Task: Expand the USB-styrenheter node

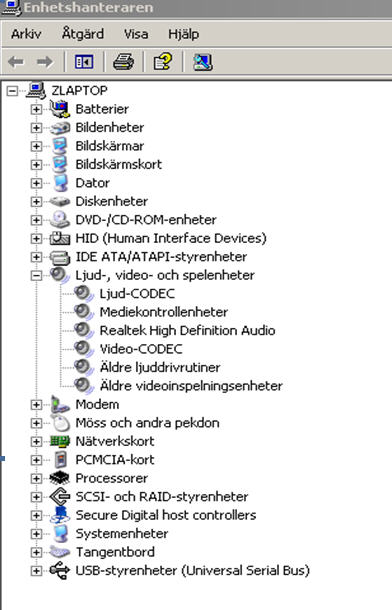Action: click(36, 571)
